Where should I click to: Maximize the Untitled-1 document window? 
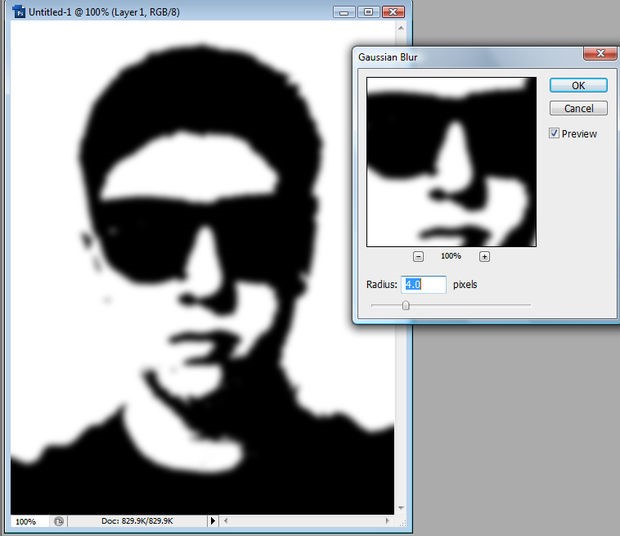tap(368, 12)
